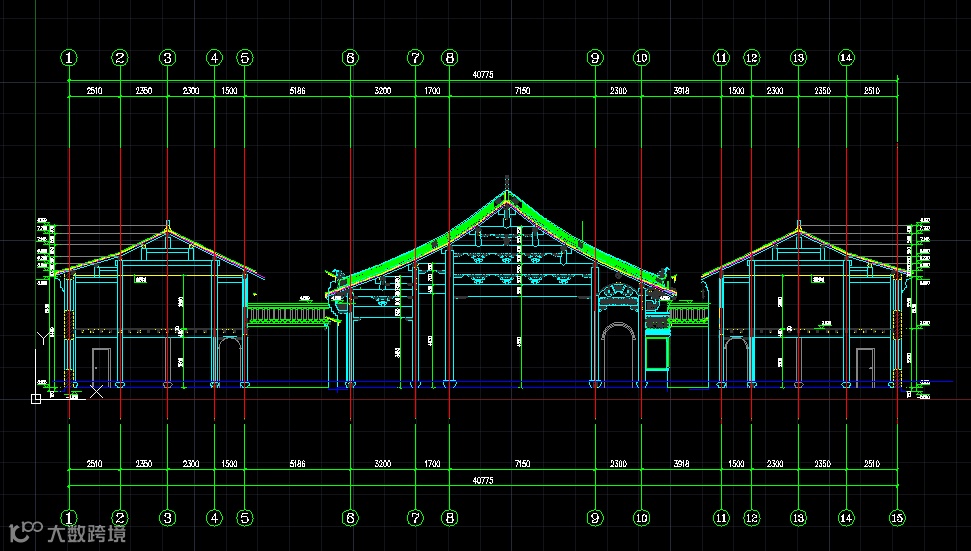971x551 pixels.
Task: Pick axis bubble 3 in the lower row
Action: (x=167, y=518)
